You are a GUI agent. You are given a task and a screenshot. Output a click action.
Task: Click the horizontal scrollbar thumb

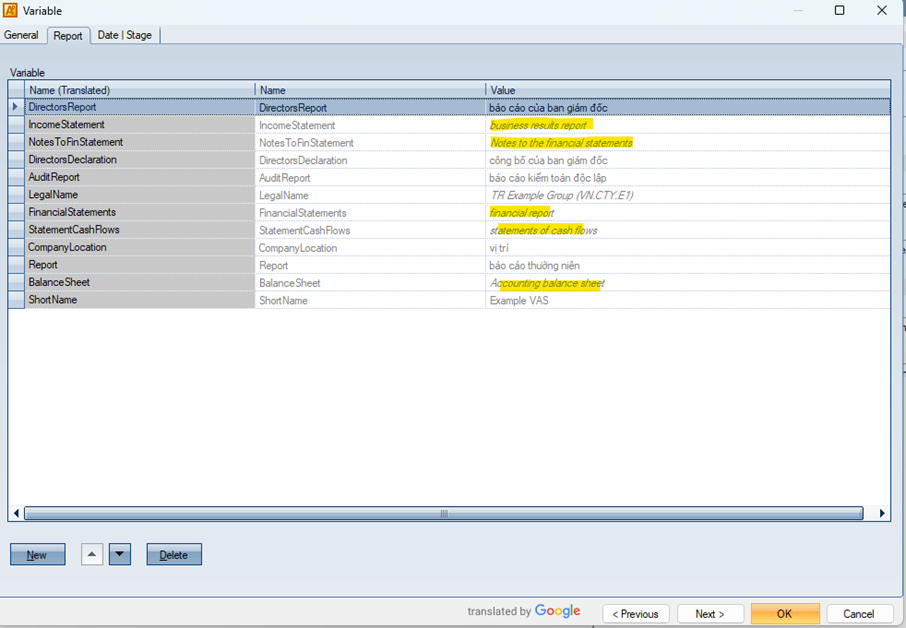coord(444,513)
